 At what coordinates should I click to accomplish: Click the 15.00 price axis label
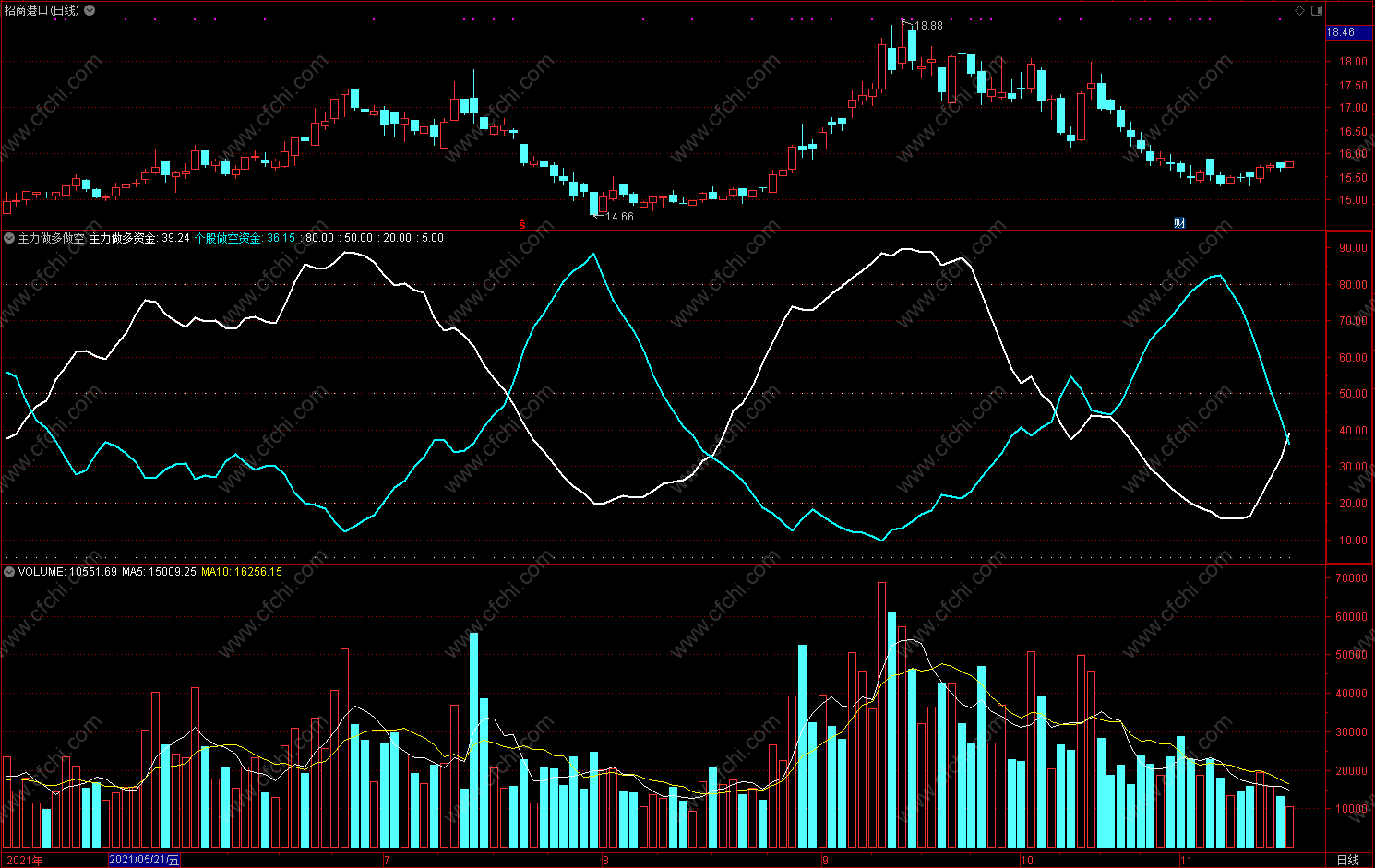tap(1353, 200)
